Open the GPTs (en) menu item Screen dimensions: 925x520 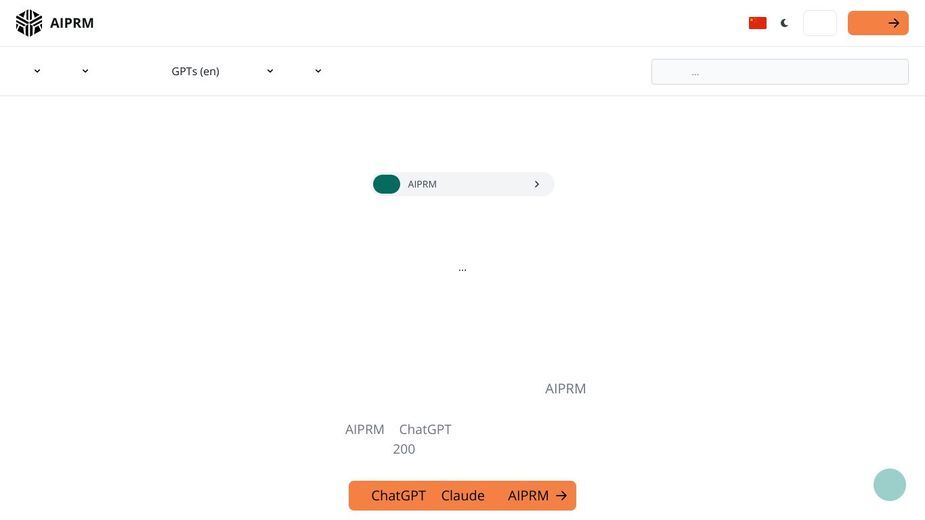[x=195, y=71]
